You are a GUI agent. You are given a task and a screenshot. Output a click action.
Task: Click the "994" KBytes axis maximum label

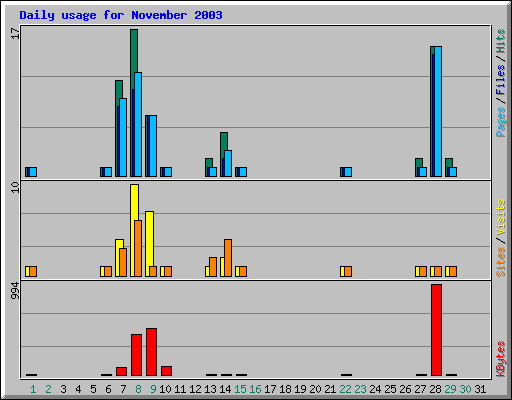click(x=15, y=291)
